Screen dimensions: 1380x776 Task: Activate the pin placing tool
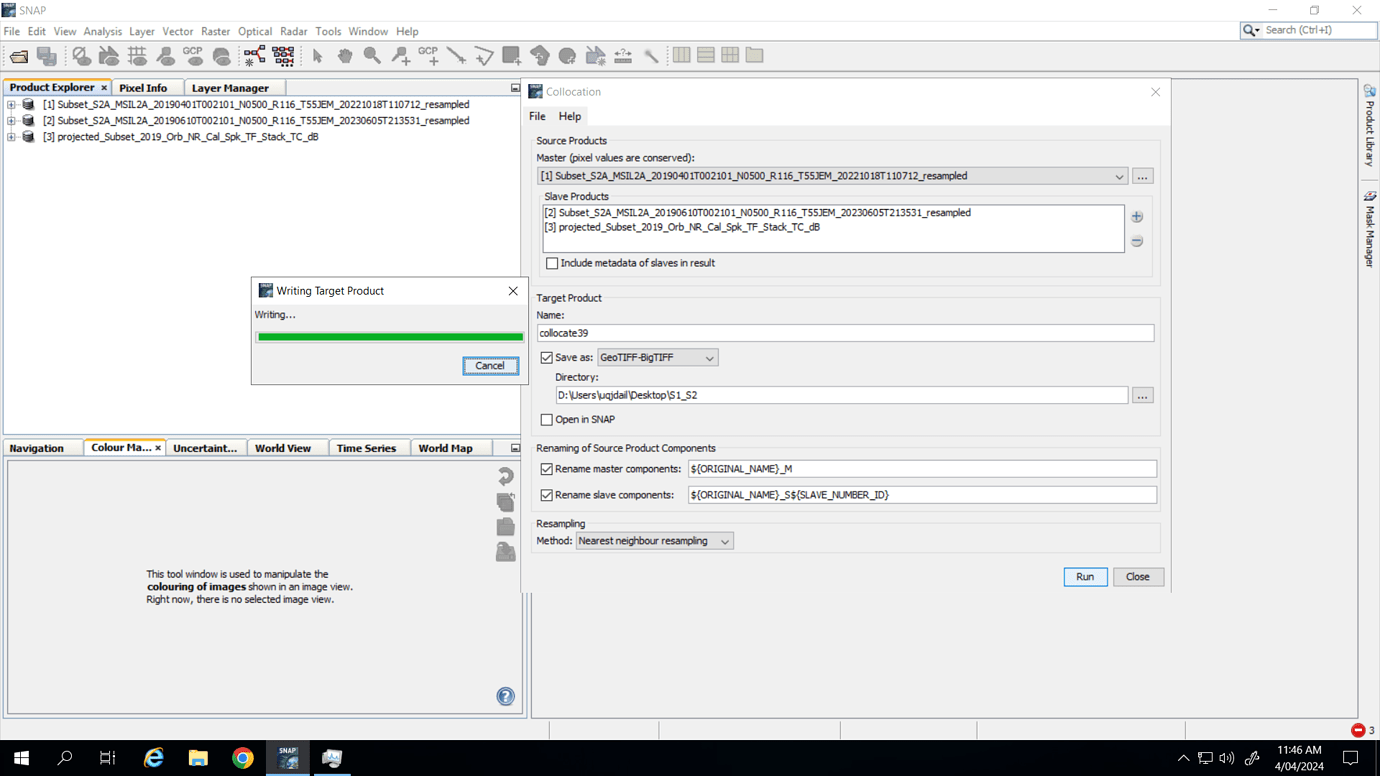[x=401, y=55]
